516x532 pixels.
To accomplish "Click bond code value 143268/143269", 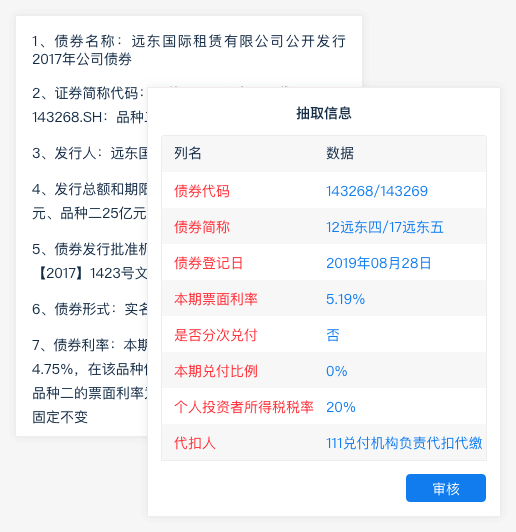I will coord(377,191).
